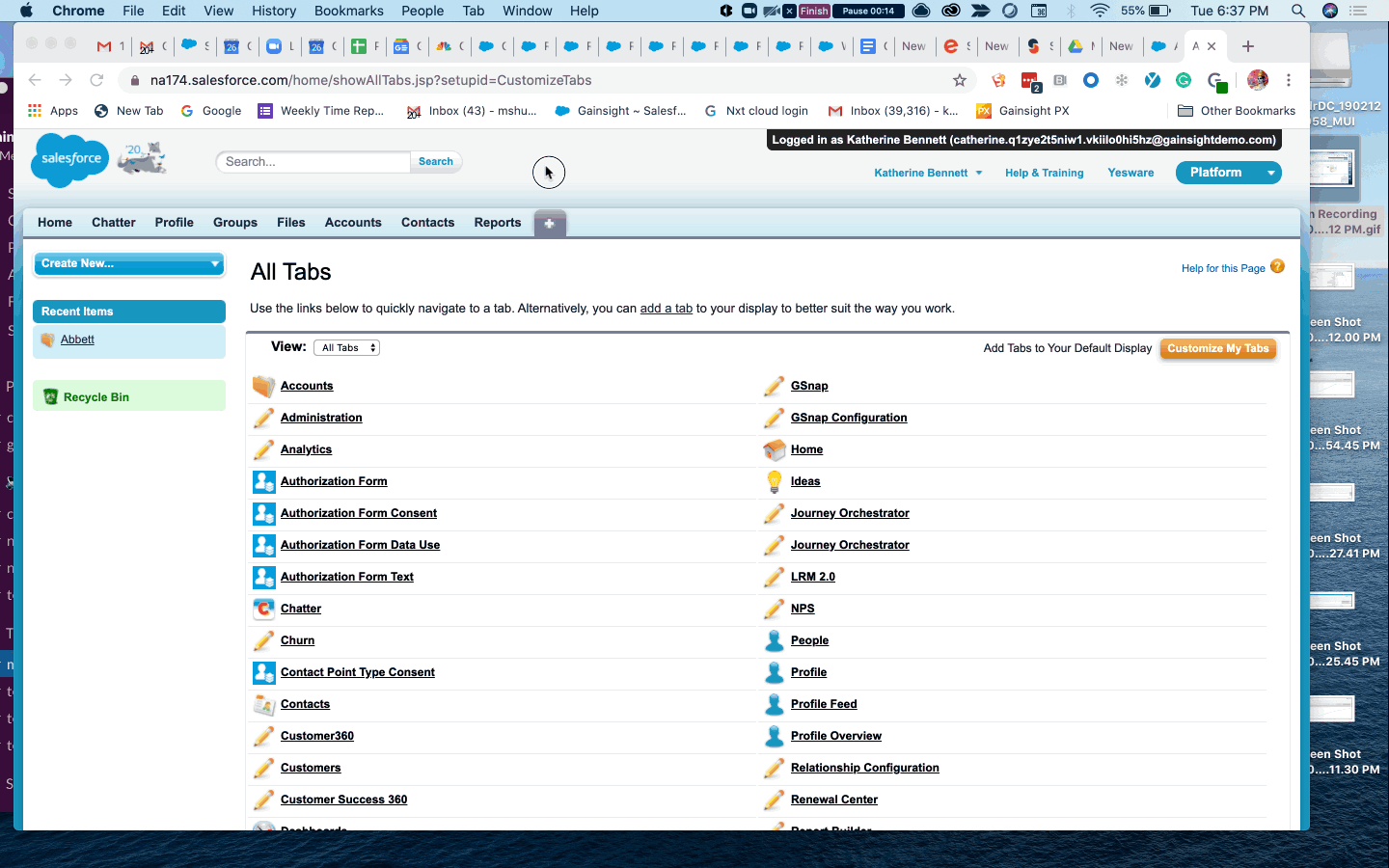This screenshot has width=1389, height=868.
Task: Open the Katherine Bennett user menu
Action: [x=928, y=173]
